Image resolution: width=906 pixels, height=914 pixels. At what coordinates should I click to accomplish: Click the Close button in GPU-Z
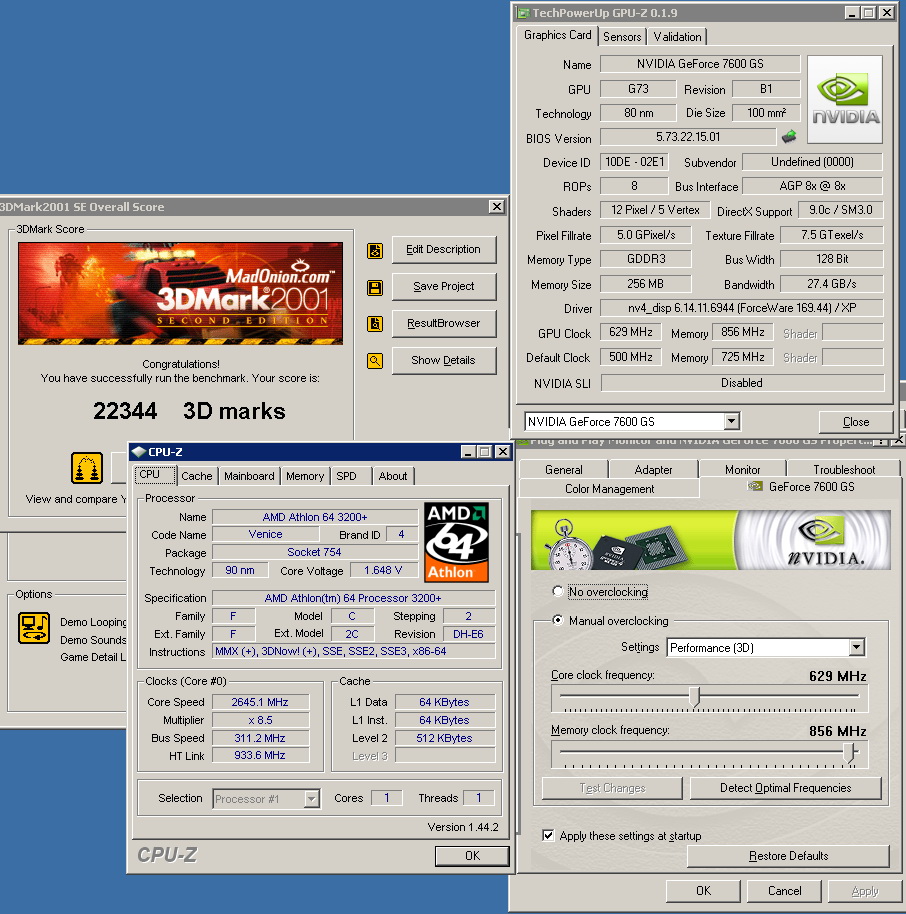[x=855, y=421]
